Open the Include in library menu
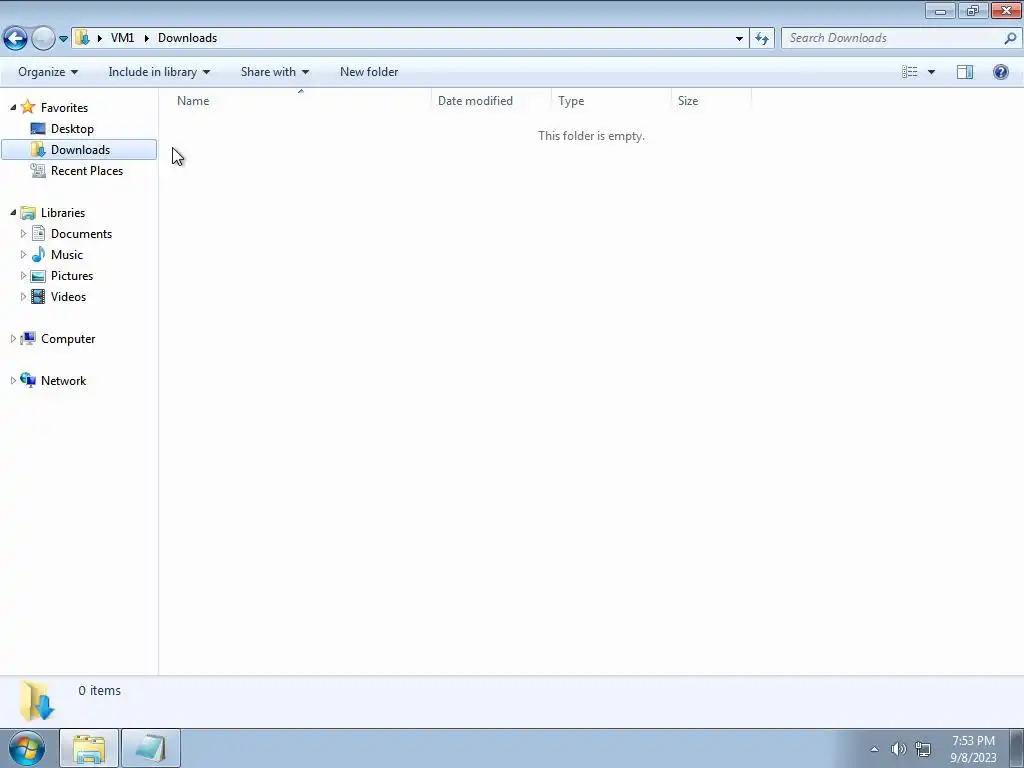Image resolution: width=1024 pixels, height=768 pixels. [x=159, y=72]
